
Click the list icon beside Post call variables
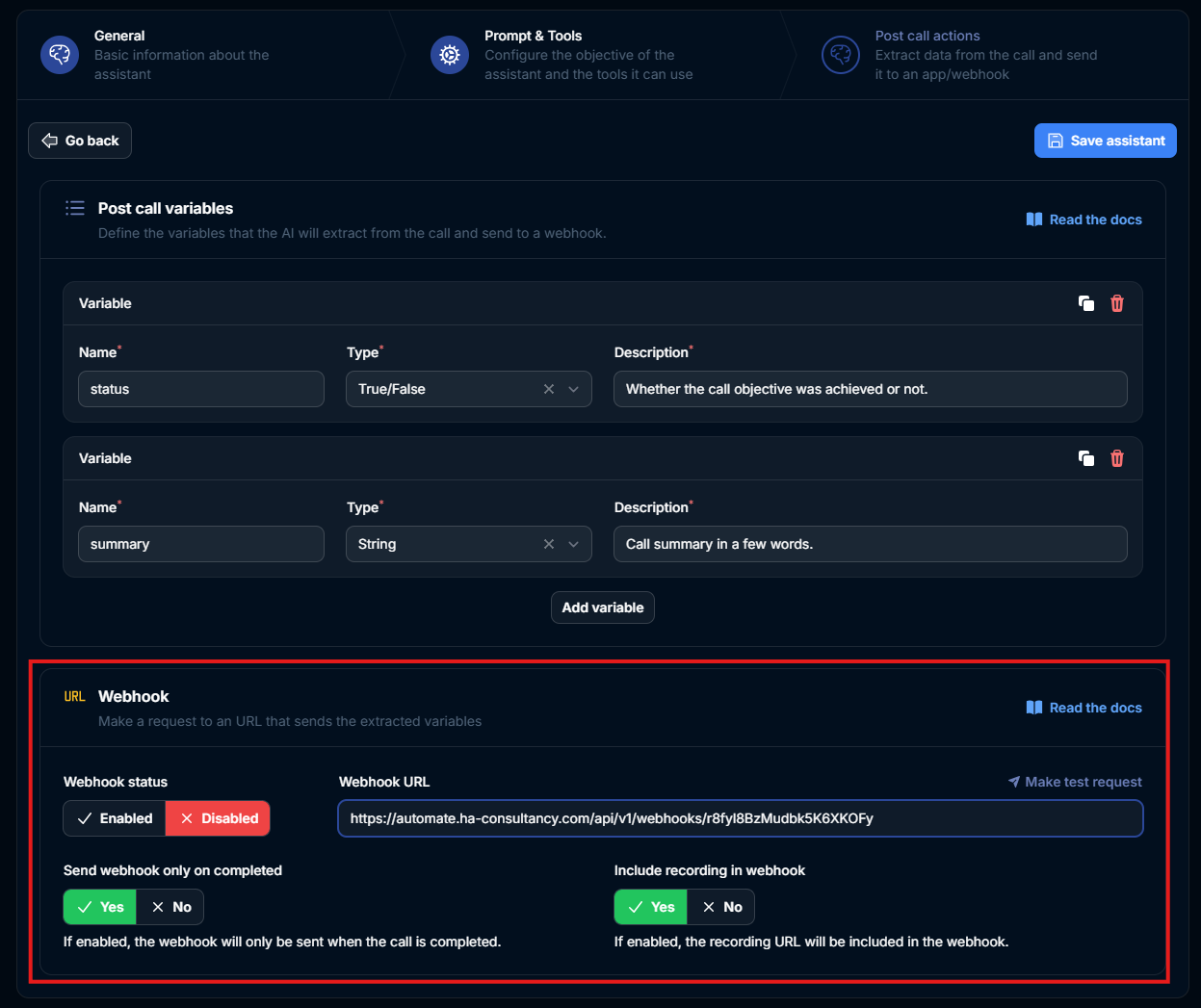pos(74,207)
